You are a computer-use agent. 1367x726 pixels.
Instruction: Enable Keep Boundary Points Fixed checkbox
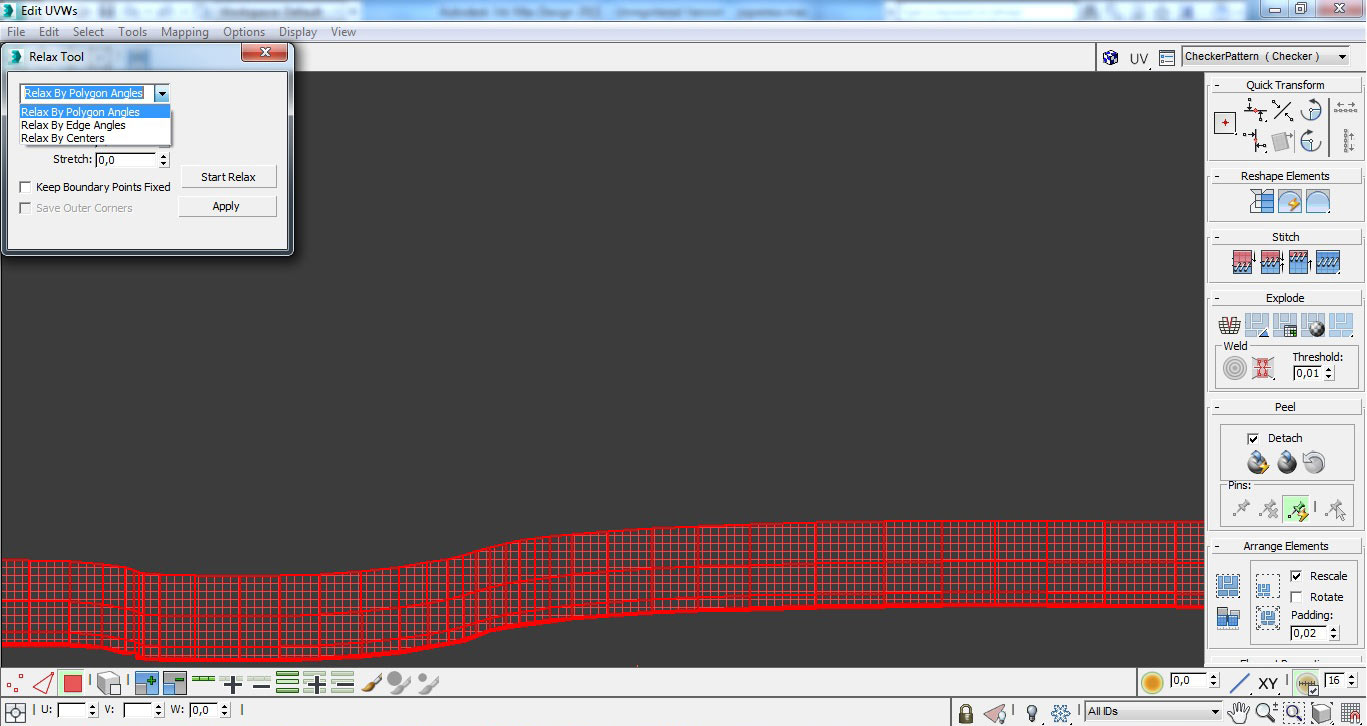26,187
